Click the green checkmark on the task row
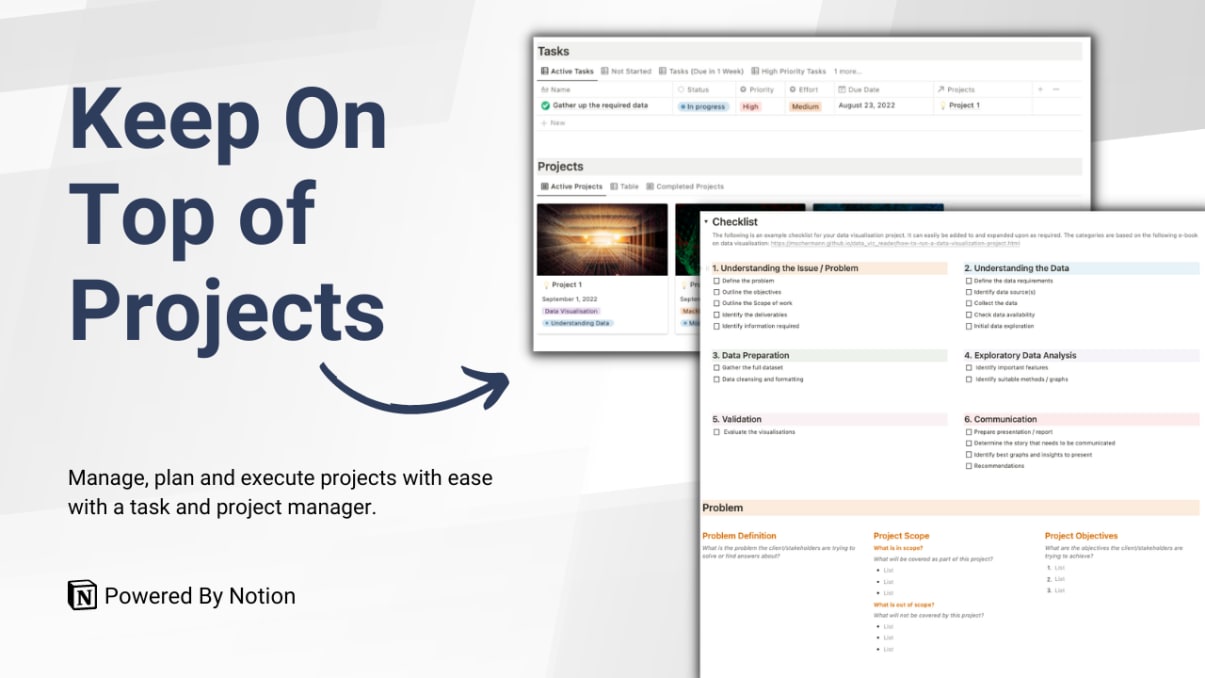 (x=544, y=106)
